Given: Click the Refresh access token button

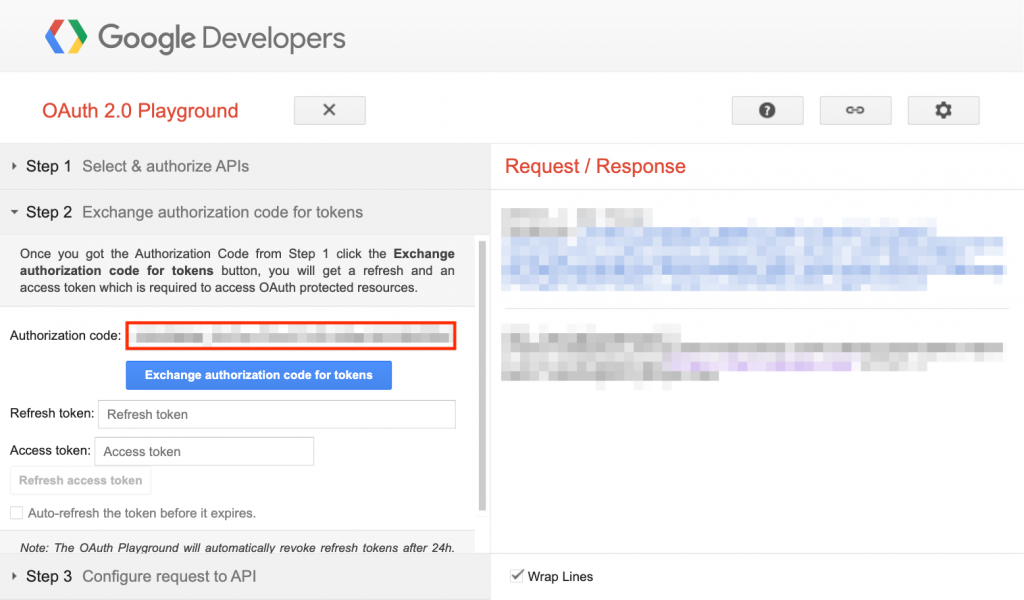Looking at the screenshot, I should click(x=80, y=481).
